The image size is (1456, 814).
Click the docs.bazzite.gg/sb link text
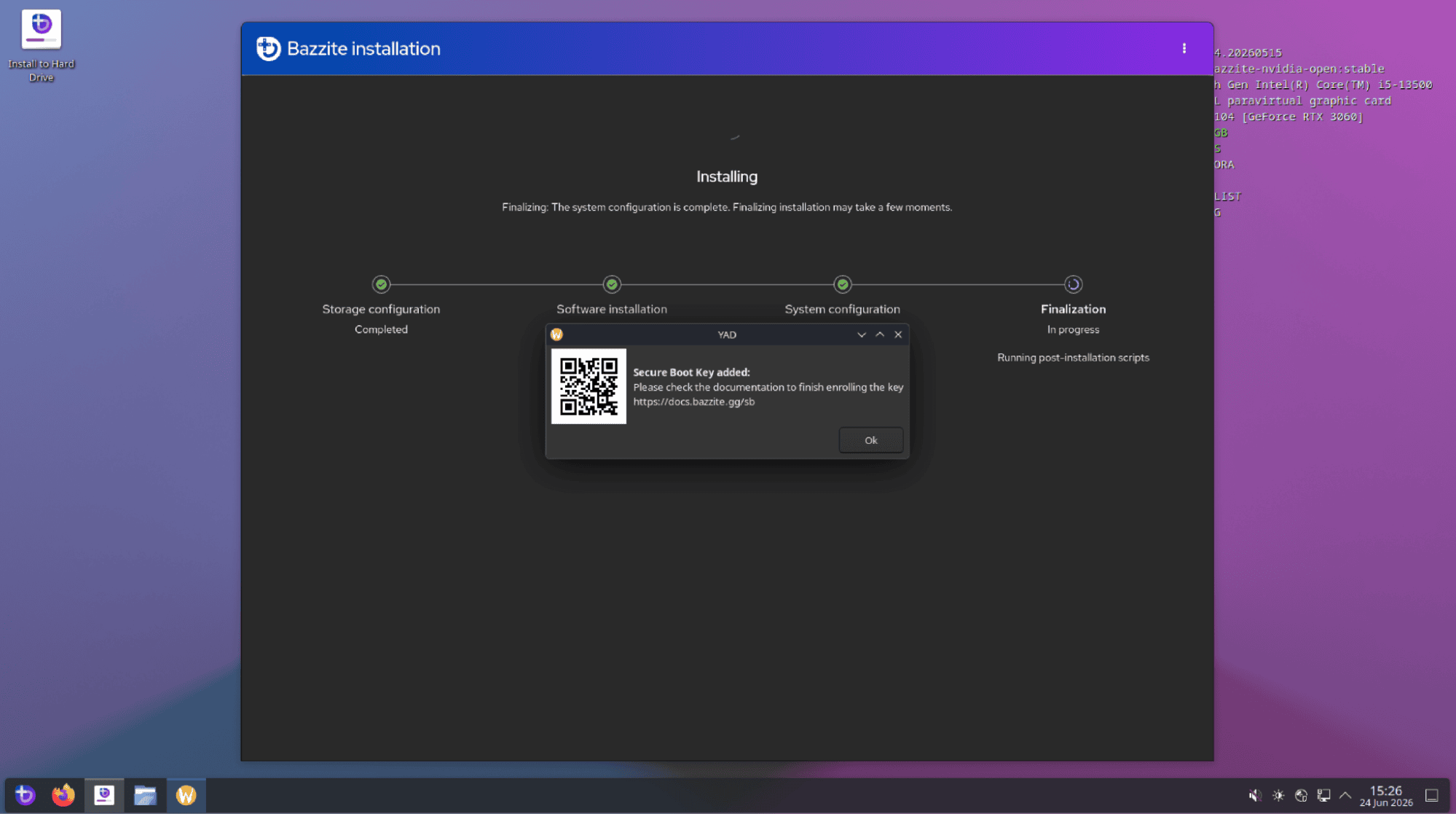pyautogui.click(x=693, y=402)
